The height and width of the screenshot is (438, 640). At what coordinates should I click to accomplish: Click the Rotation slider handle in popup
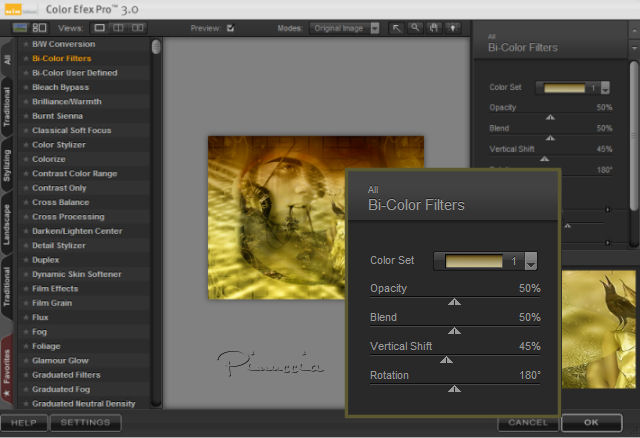(455, 388)
